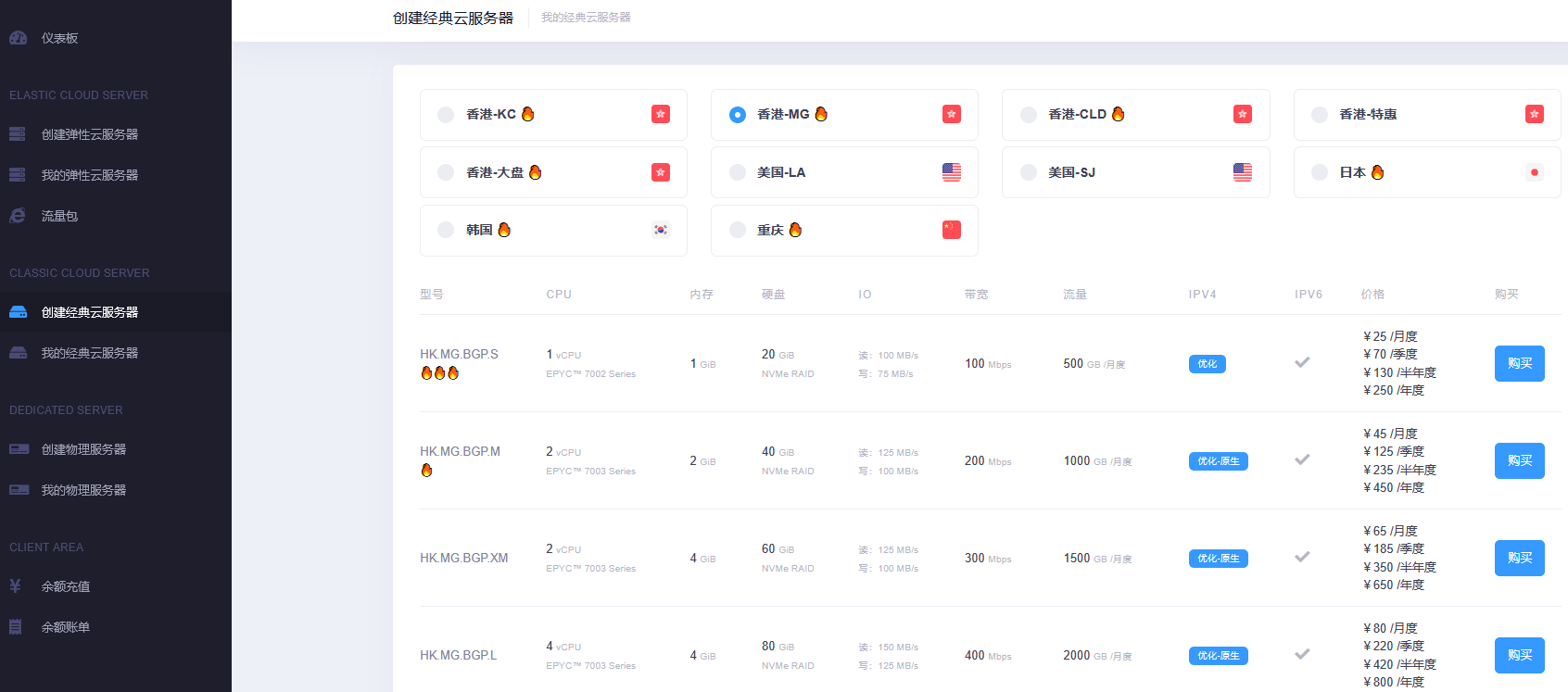This screenshot has height=692, width=1568.
Task: Click the Hong Kong flag on 香港-CLD card
Action: 1243,114
